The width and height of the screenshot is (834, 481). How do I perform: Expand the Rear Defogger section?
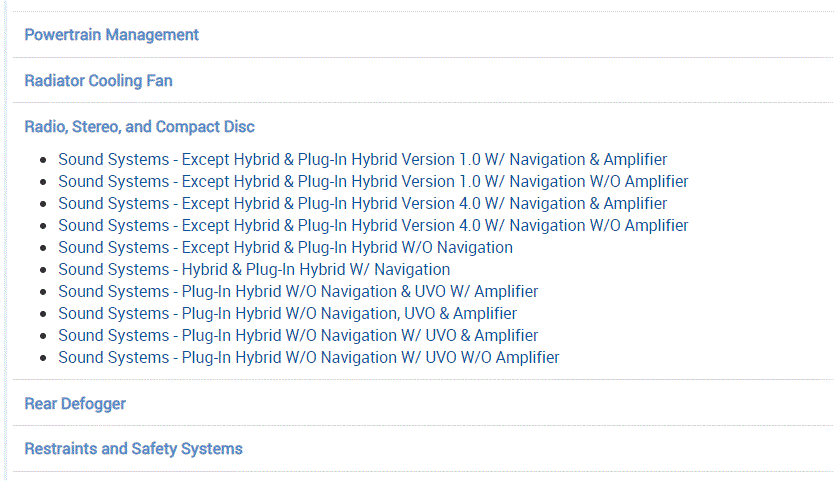[x=75, y=404]
